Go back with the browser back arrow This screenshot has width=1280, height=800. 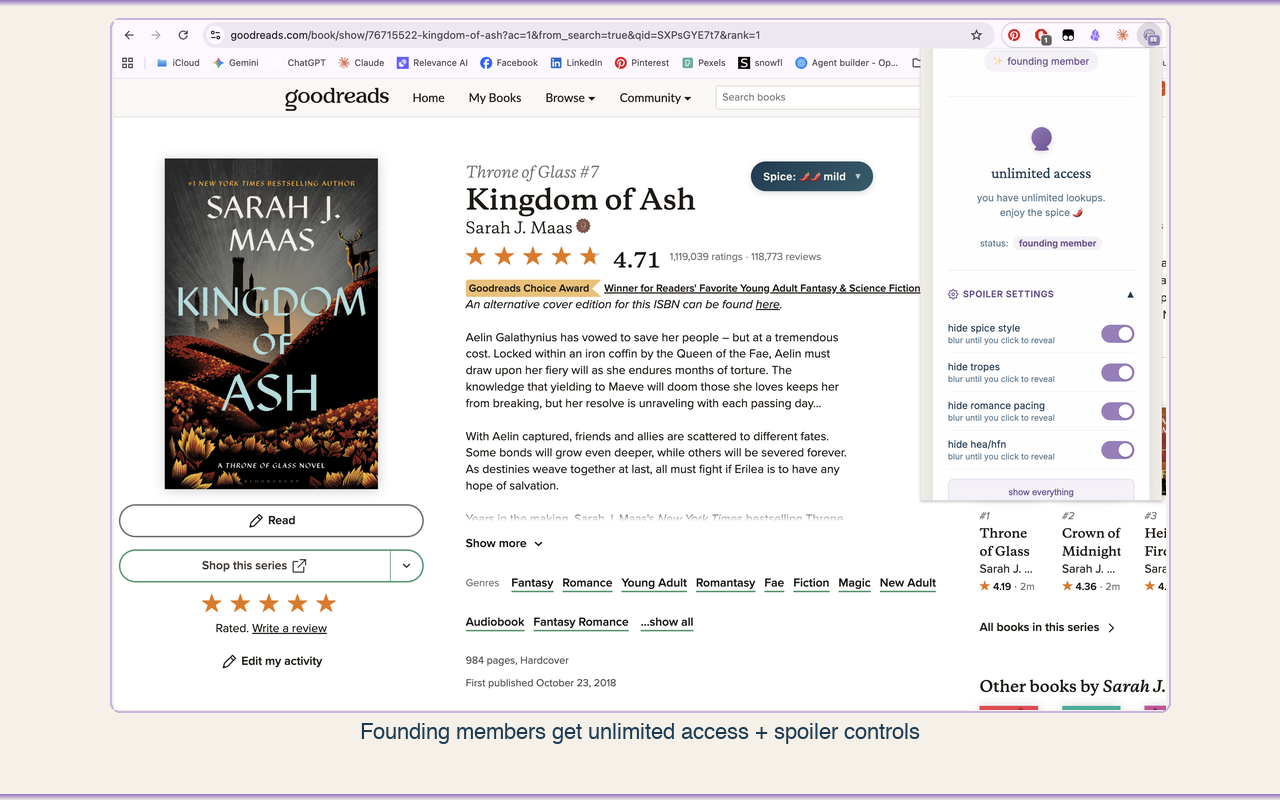129,35
